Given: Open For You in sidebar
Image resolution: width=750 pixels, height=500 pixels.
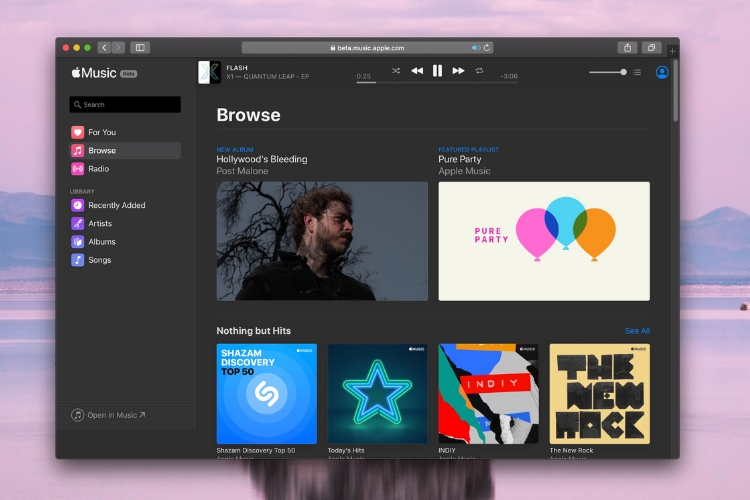Looking at the screenshot, I should 125,132.
